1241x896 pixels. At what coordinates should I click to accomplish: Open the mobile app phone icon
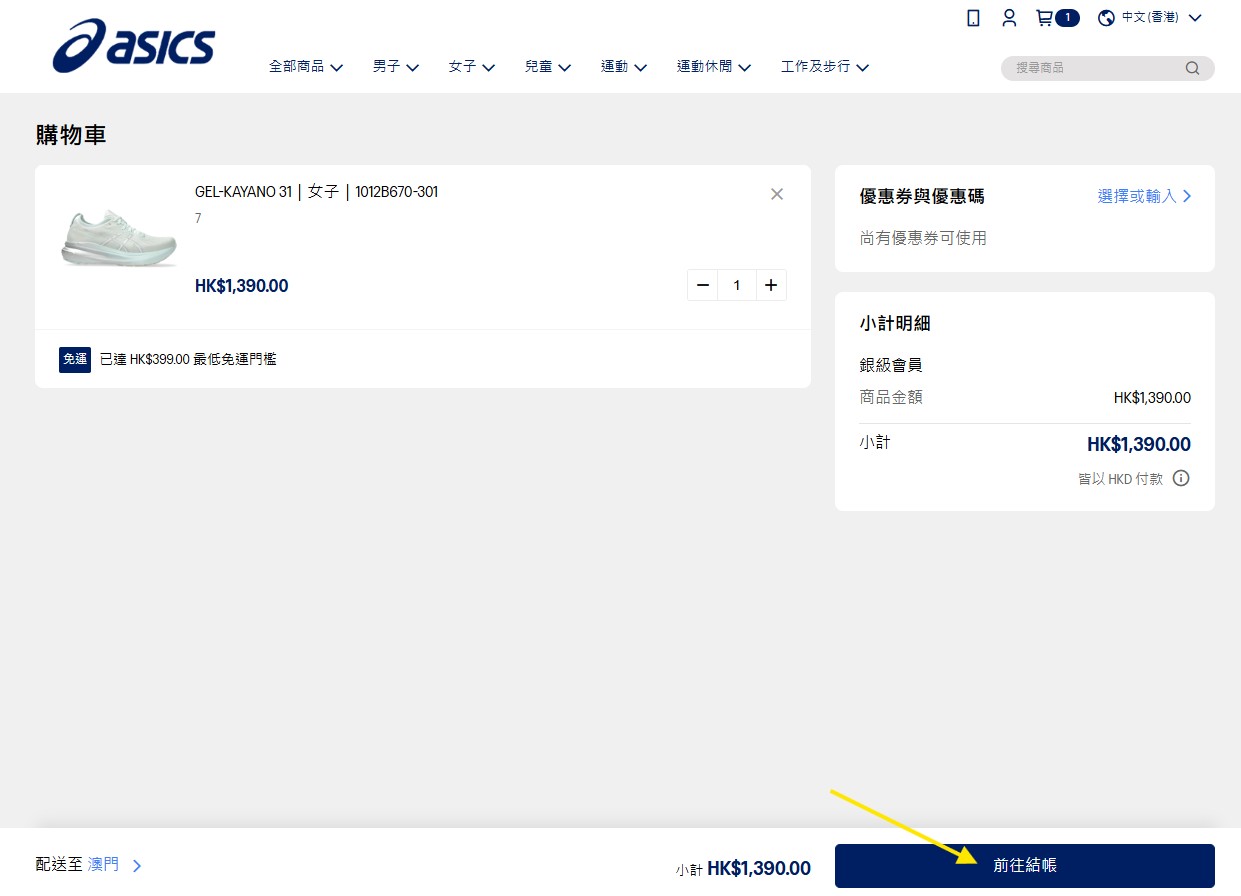(973, 18)
